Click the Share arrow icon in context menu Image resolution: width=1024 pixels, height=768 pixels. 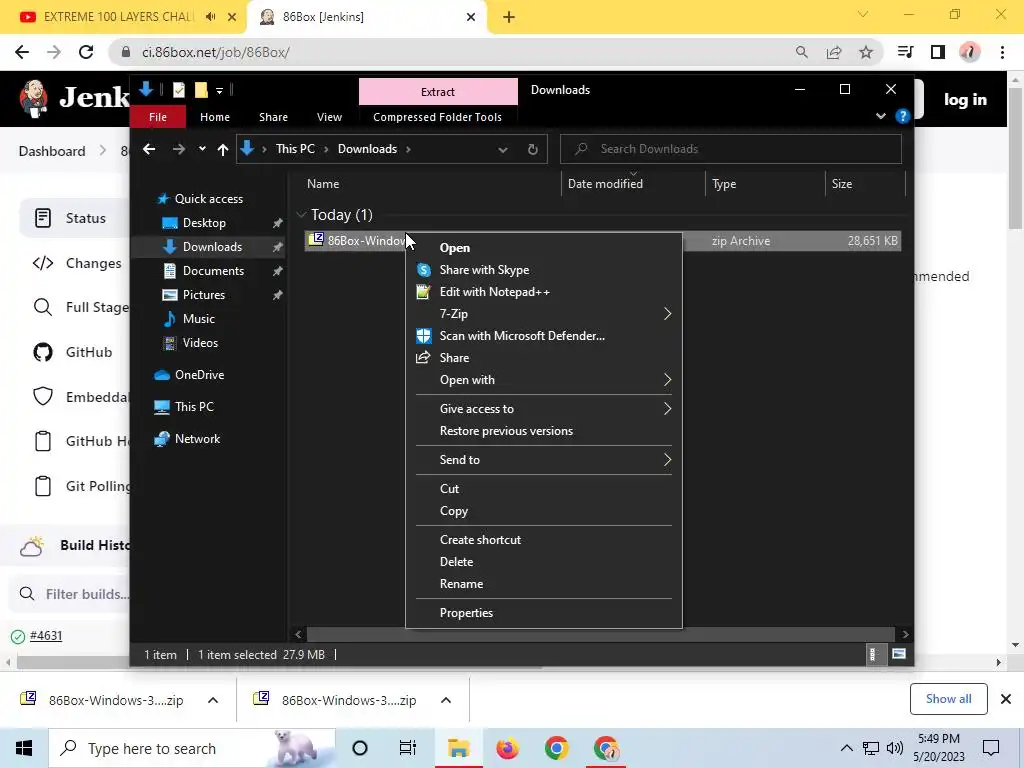[x=423, y=357]
